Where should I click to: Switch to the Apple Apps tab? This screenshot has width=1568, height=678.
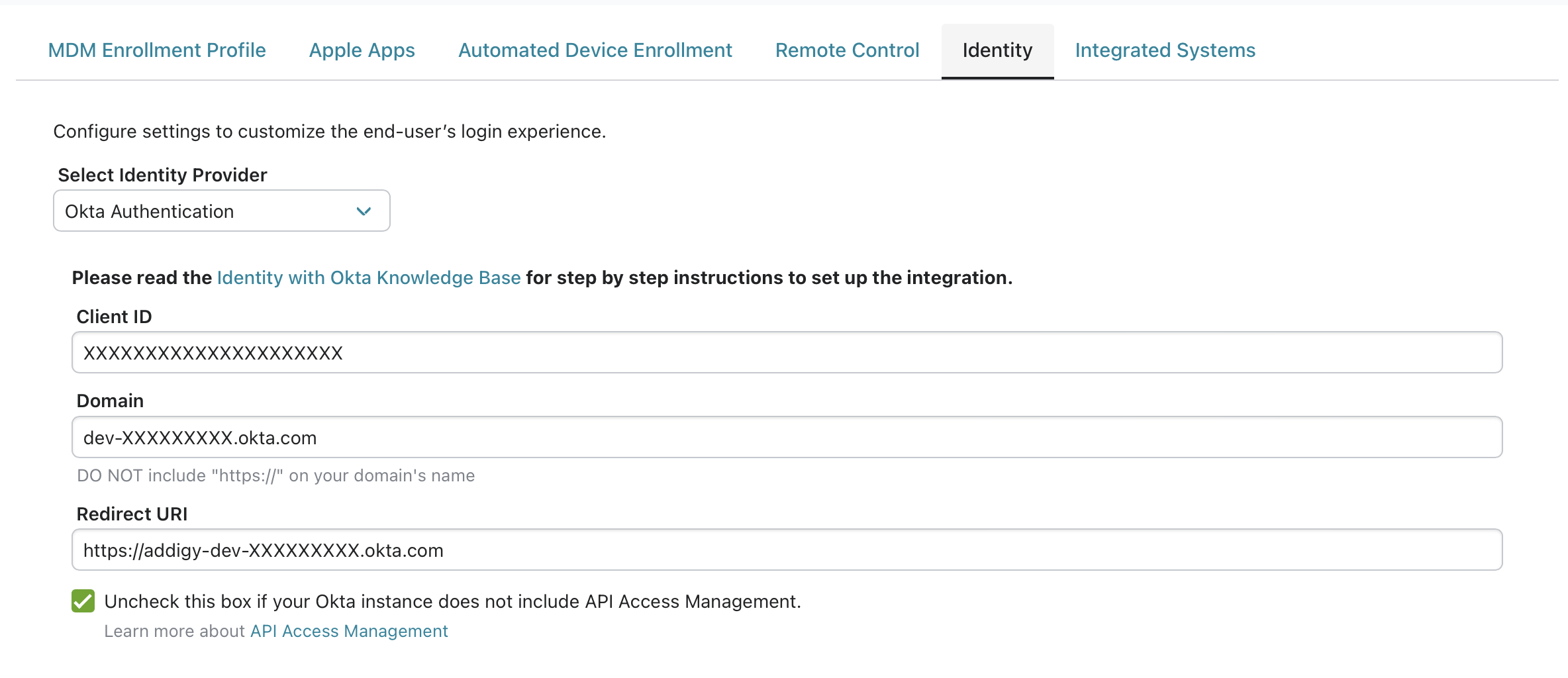[x=362, y=50]
